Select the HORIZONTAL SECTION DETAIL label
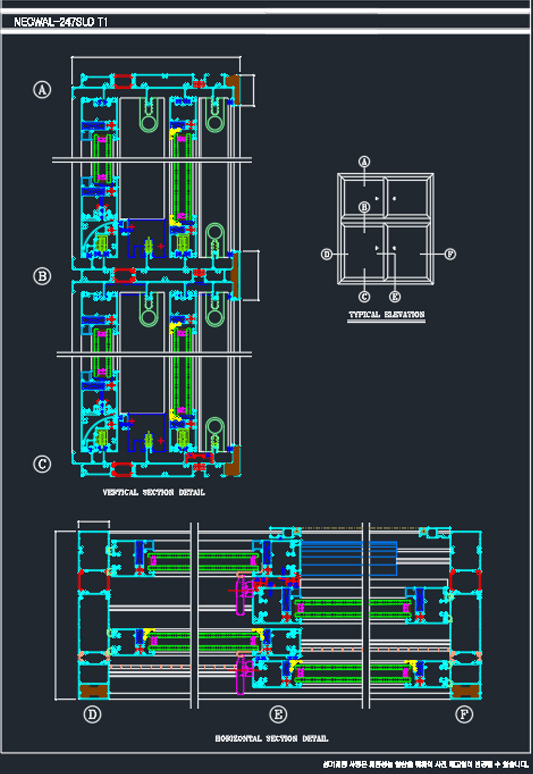This screenshot has height=774, width=533. tap(271, 738)
